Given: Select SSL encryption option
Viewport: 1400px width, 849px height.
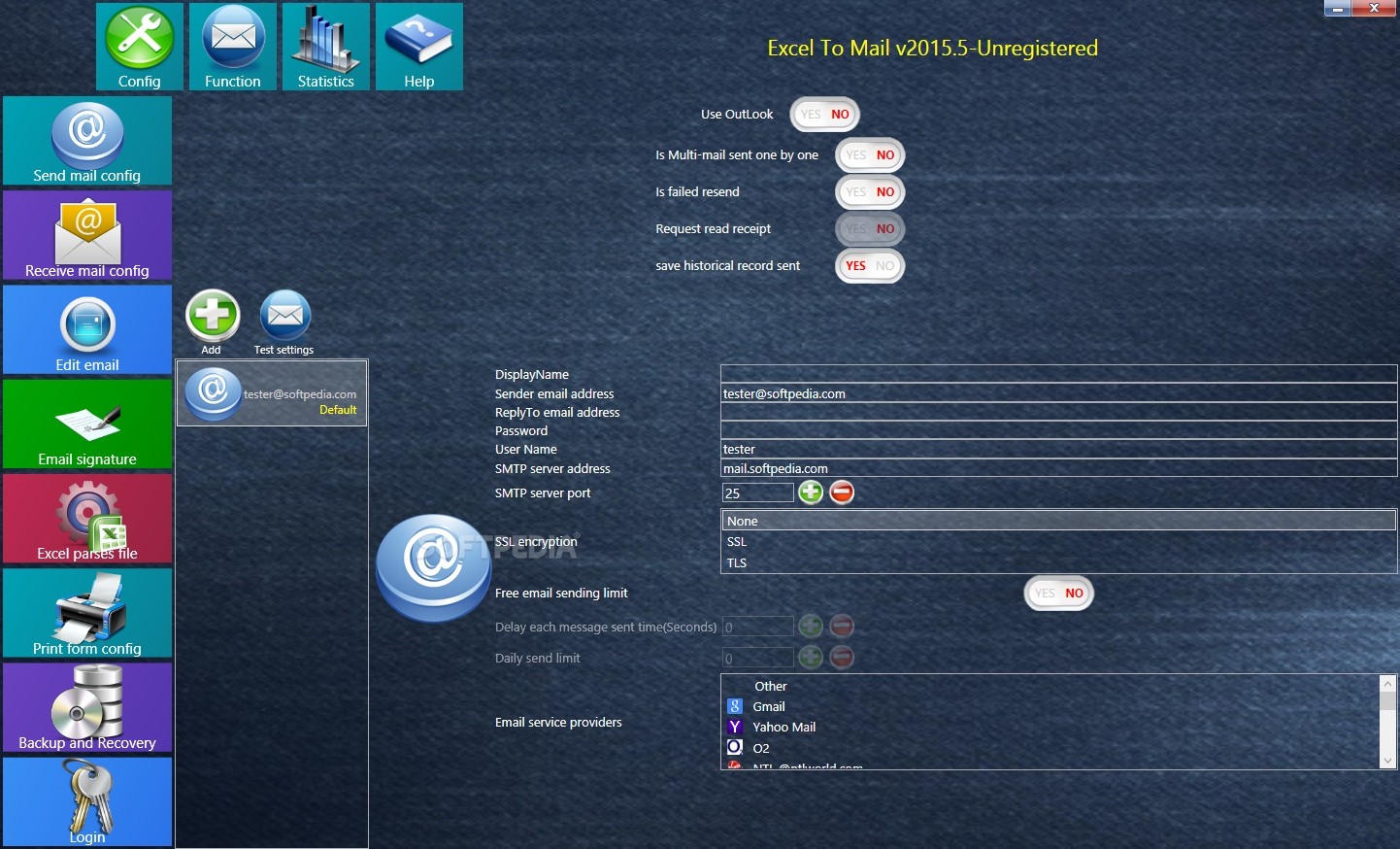Looking at the screenshot, I should pyautogui.click(x=1058, y=542).
